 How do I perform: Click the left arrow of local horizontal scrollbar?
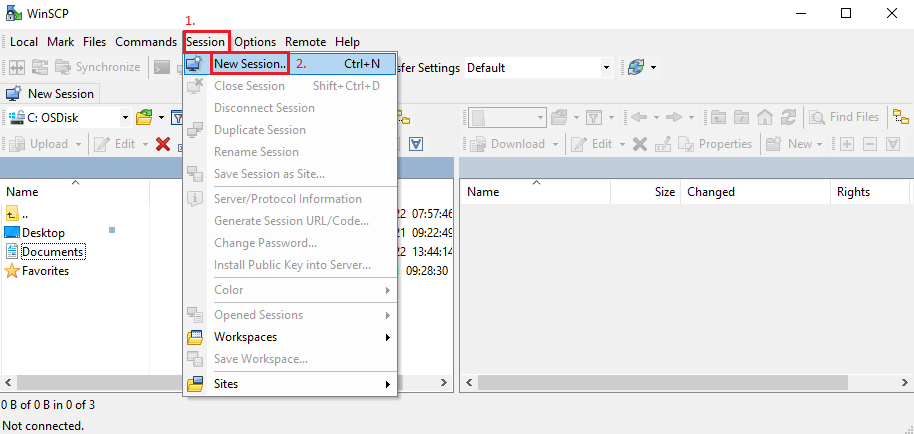point(9,383)
